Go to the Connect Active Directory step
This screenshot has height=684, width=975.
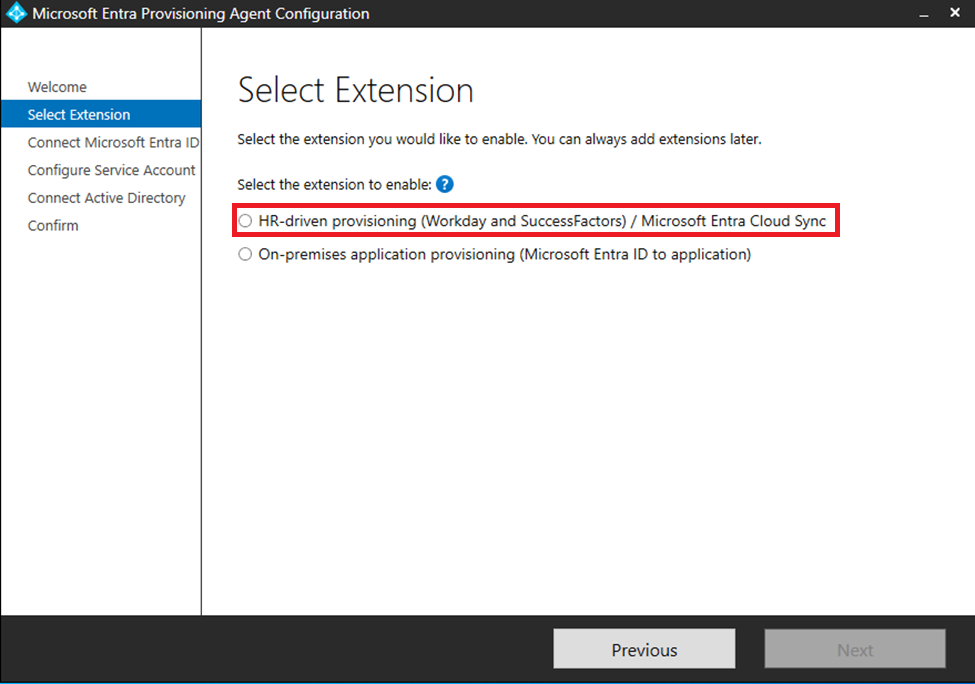(106, 198)
